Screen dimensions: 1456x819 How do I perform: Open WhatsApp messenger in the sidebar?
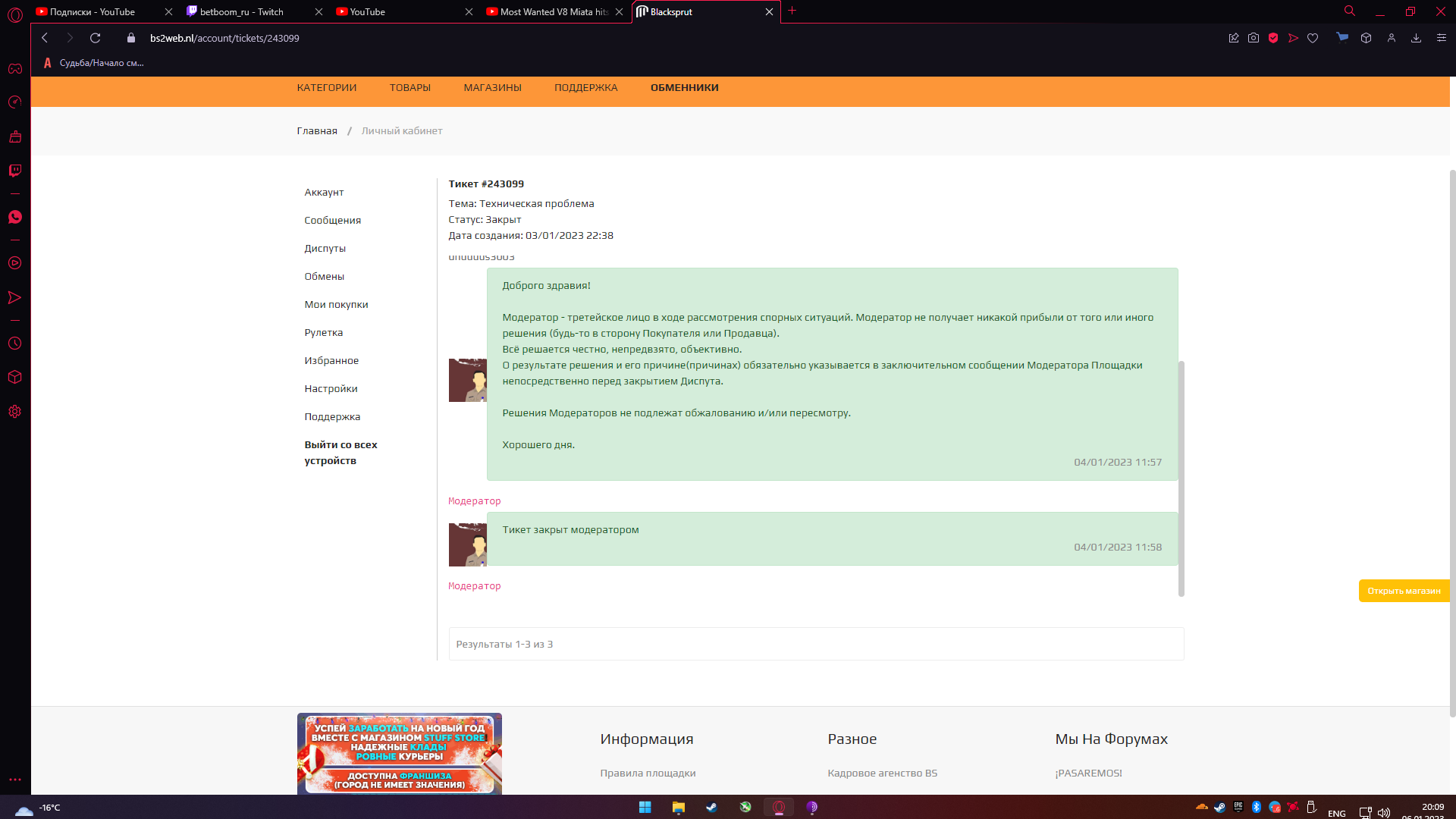[15, 218]
